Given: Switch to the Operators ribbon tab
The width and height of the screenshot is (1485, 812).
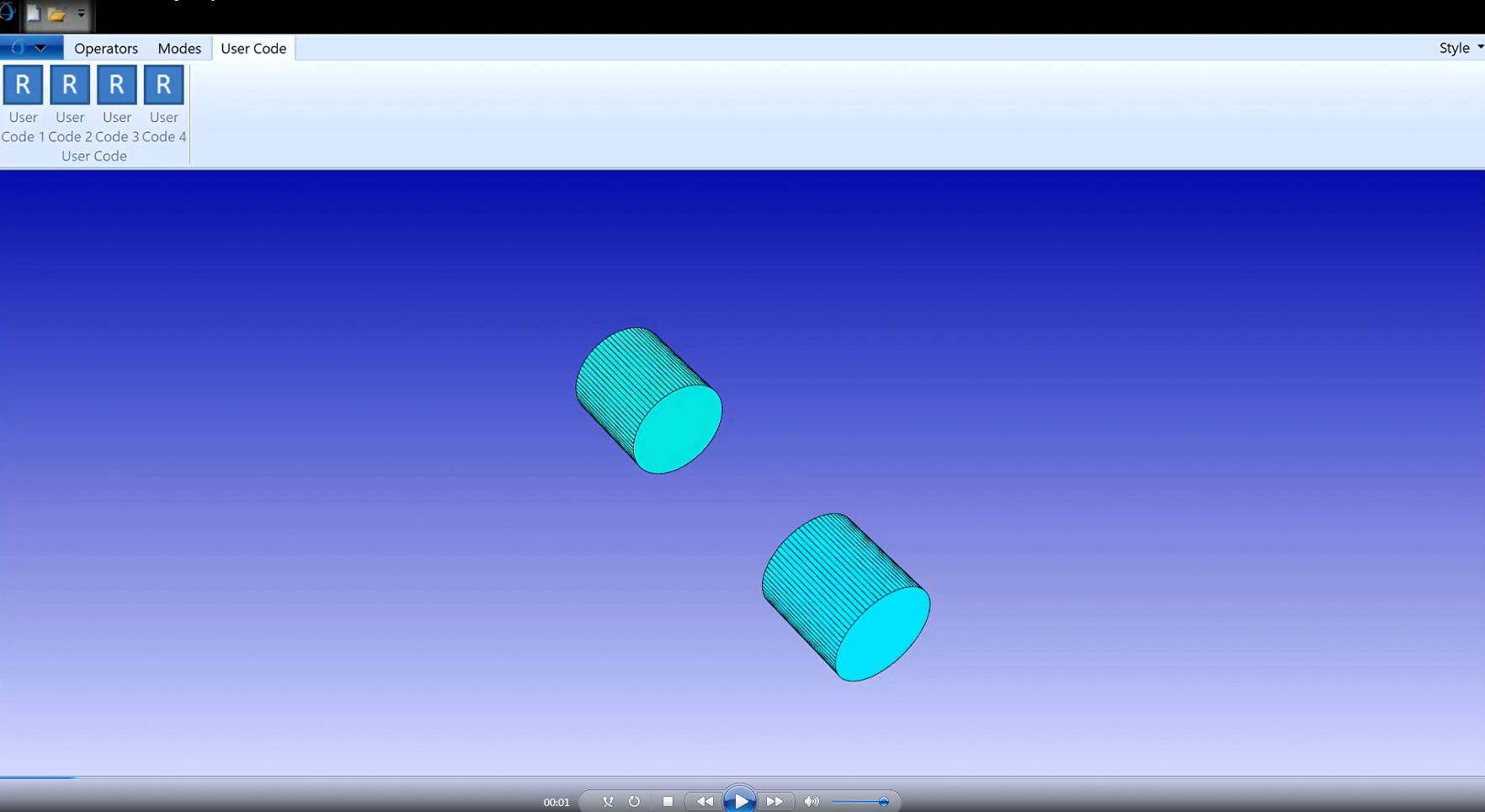Looking at the screenshot, I should coord(106,48).
